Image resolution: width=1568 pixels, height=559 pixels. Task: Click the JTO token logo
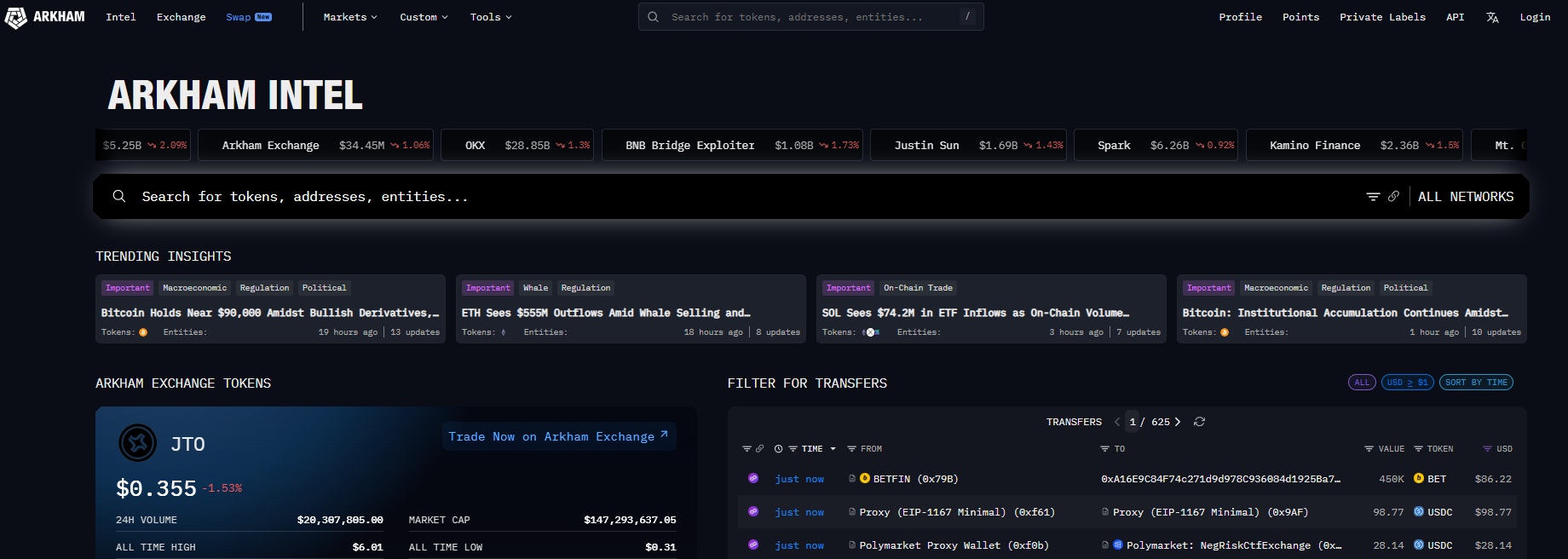137,443
